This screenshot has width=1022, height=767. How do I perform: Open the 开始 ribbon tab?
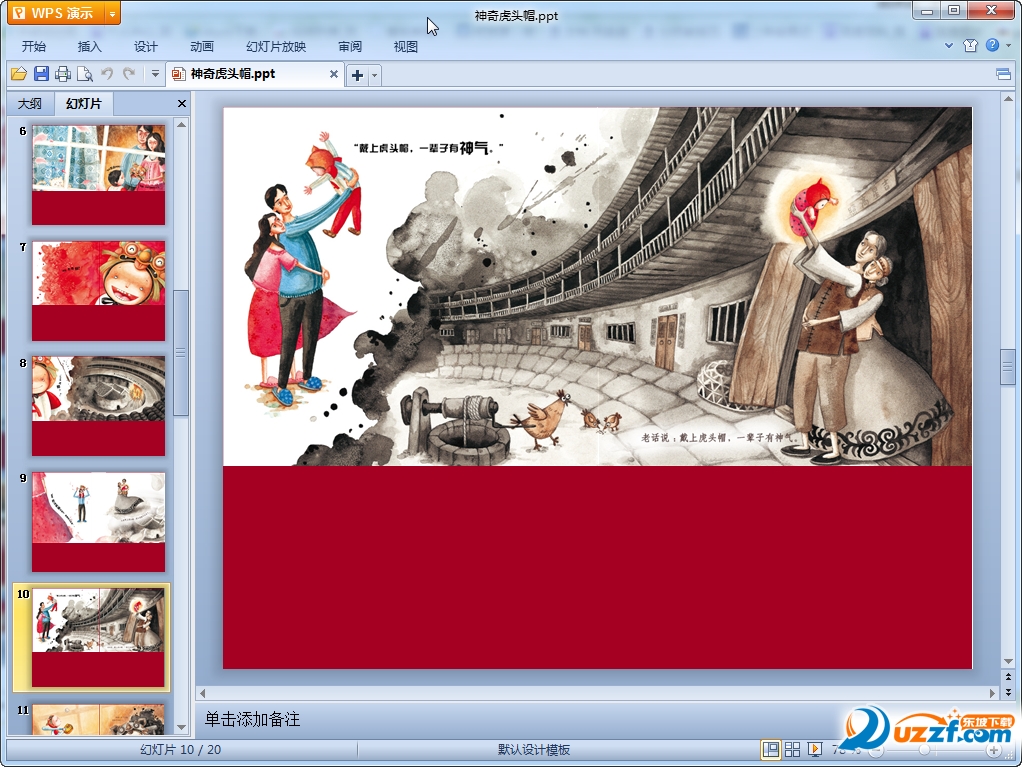(x=34, y=46)
